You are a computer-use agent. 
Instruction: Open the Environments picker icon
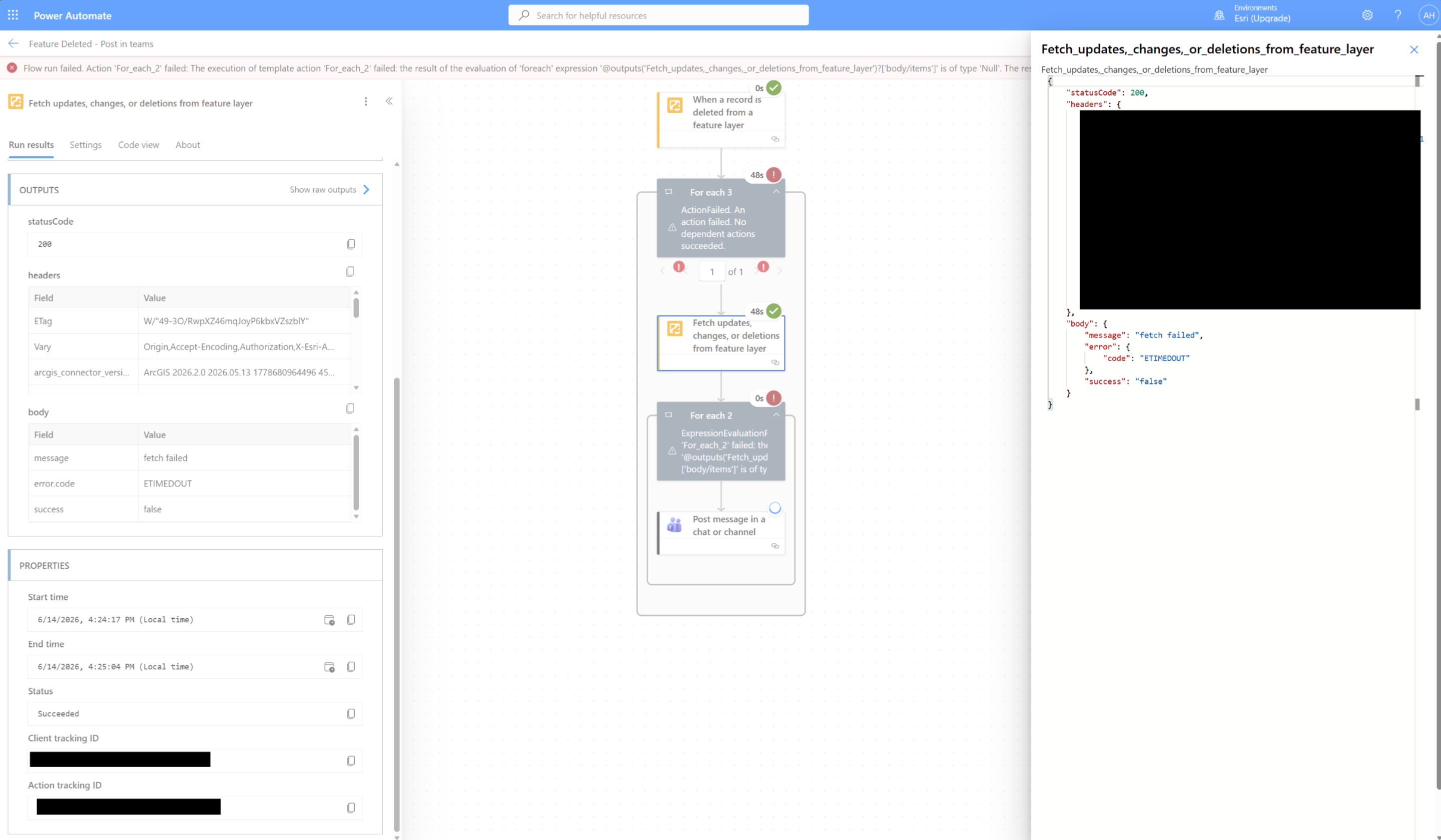pos(1219,15)
